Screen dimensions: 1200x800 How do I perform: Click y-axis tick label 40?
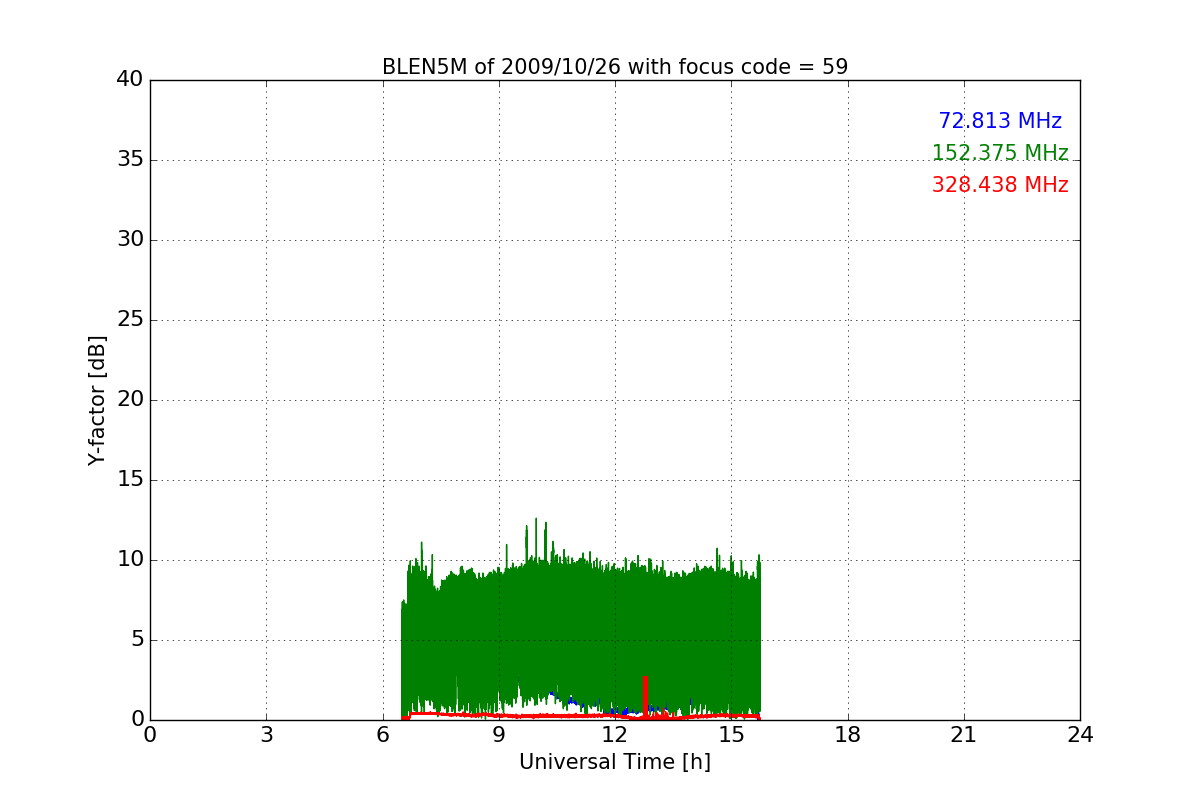pyautogui.click(x=130, y=80)
